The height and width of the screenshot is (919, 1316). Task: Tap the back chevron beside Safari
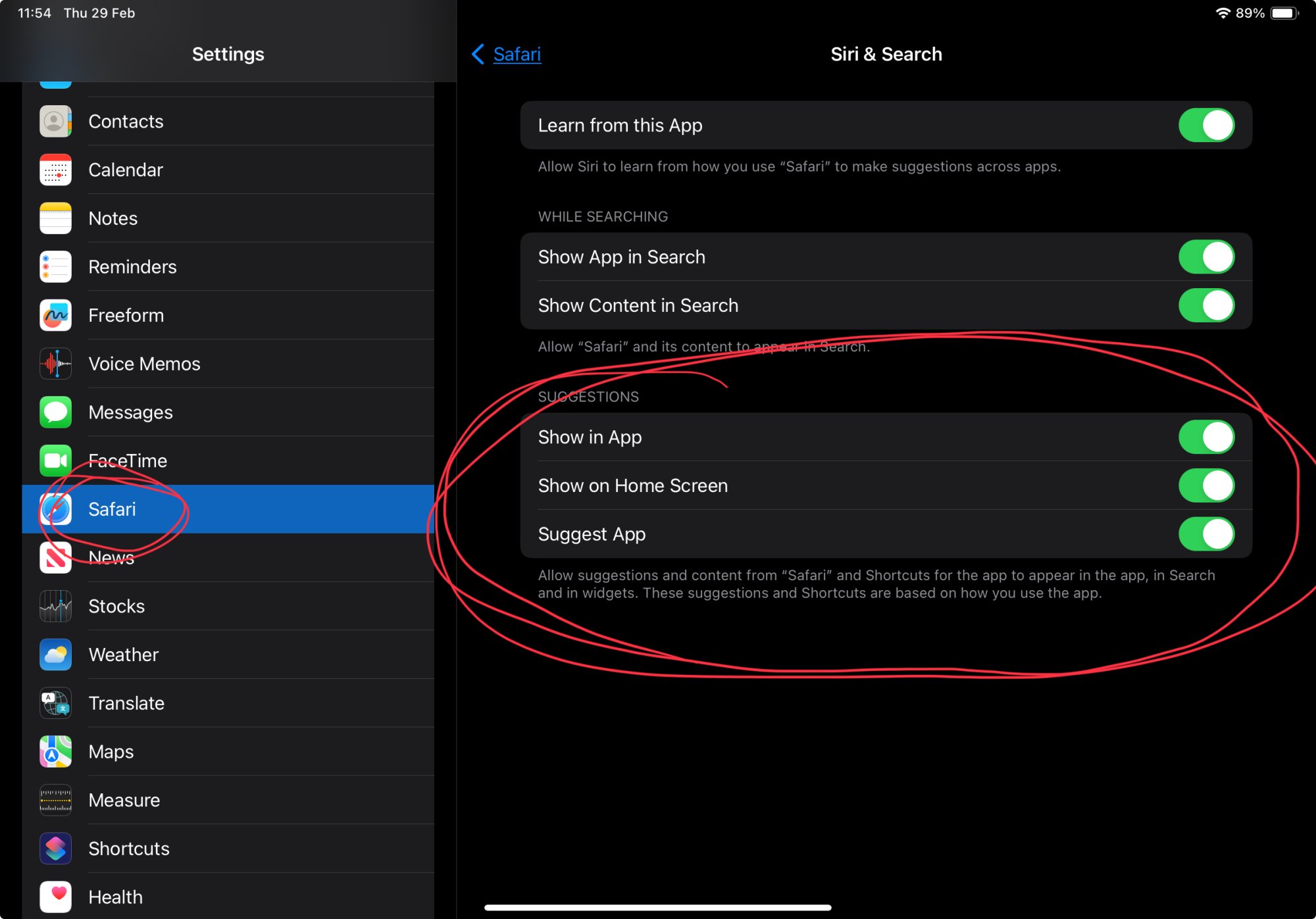(478, 54)
